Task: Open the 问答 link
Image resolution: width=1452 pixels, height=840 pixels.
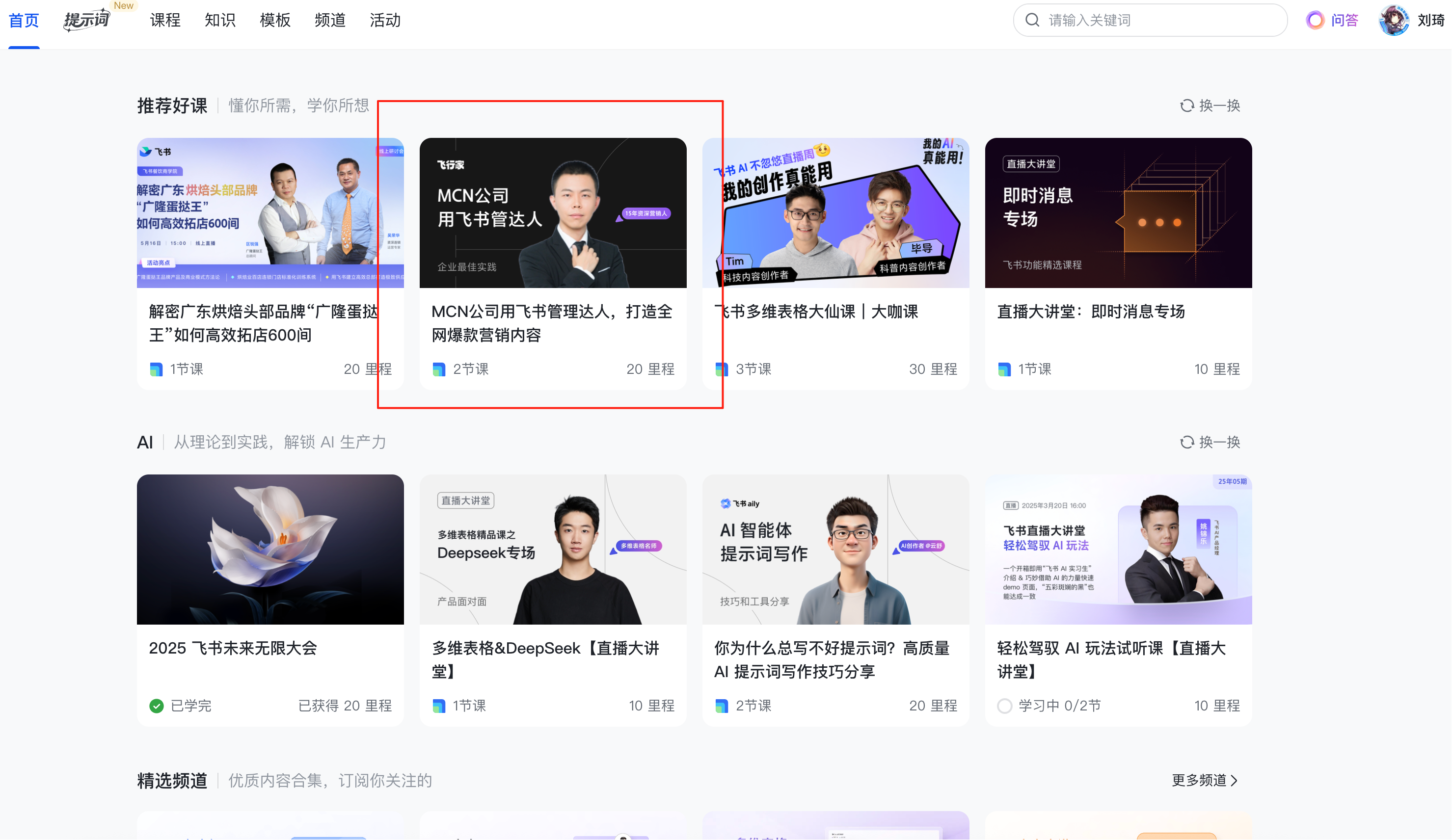Action: click(x=1344, y=21)
